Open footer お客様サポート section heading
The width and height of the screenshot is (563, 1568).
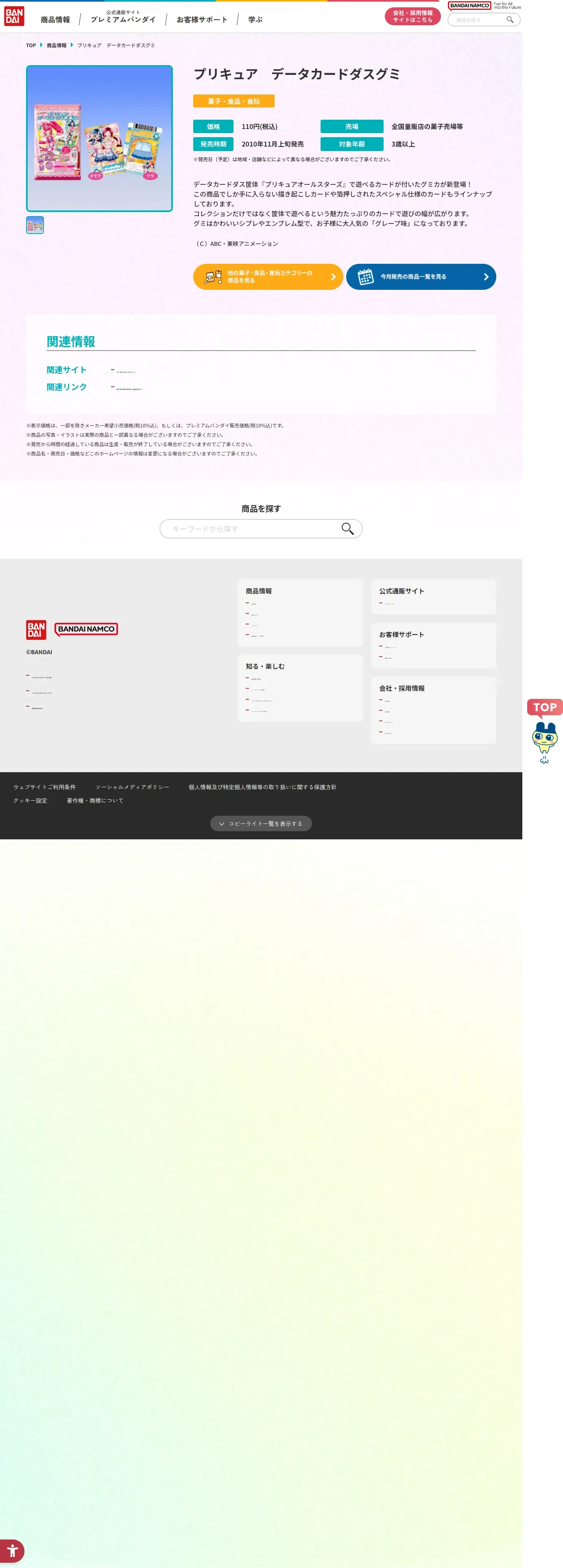pos(401,634)
